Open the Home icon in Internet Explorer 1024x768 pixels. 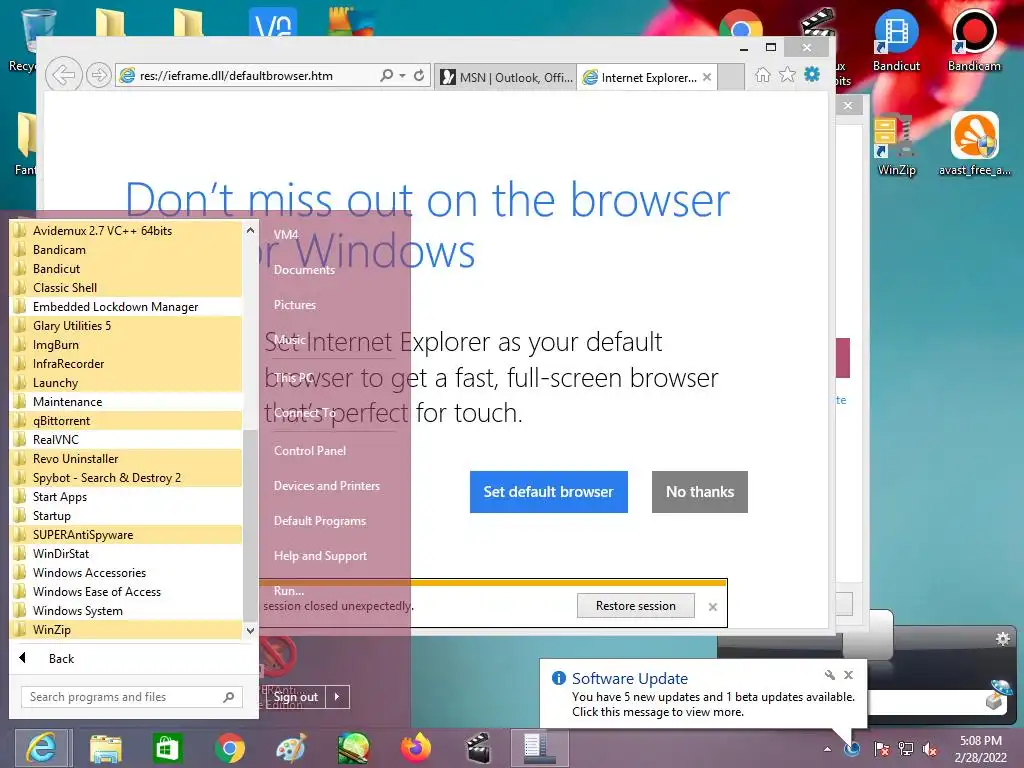point(763,75)
